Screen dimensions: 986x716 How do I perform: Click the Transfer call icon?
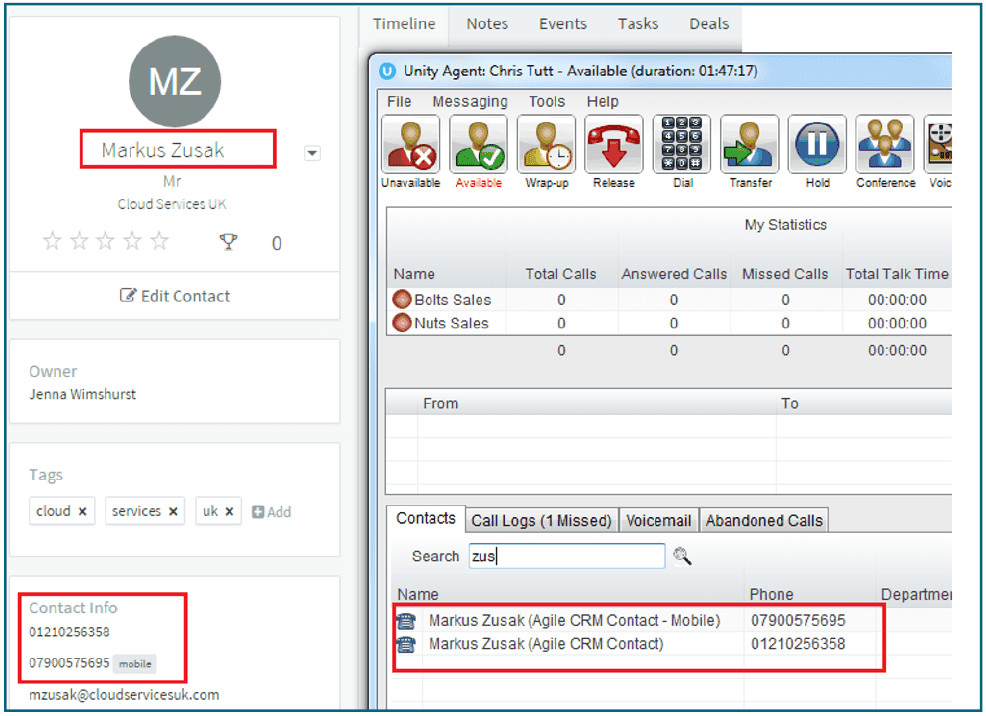(x=750, y=145)
